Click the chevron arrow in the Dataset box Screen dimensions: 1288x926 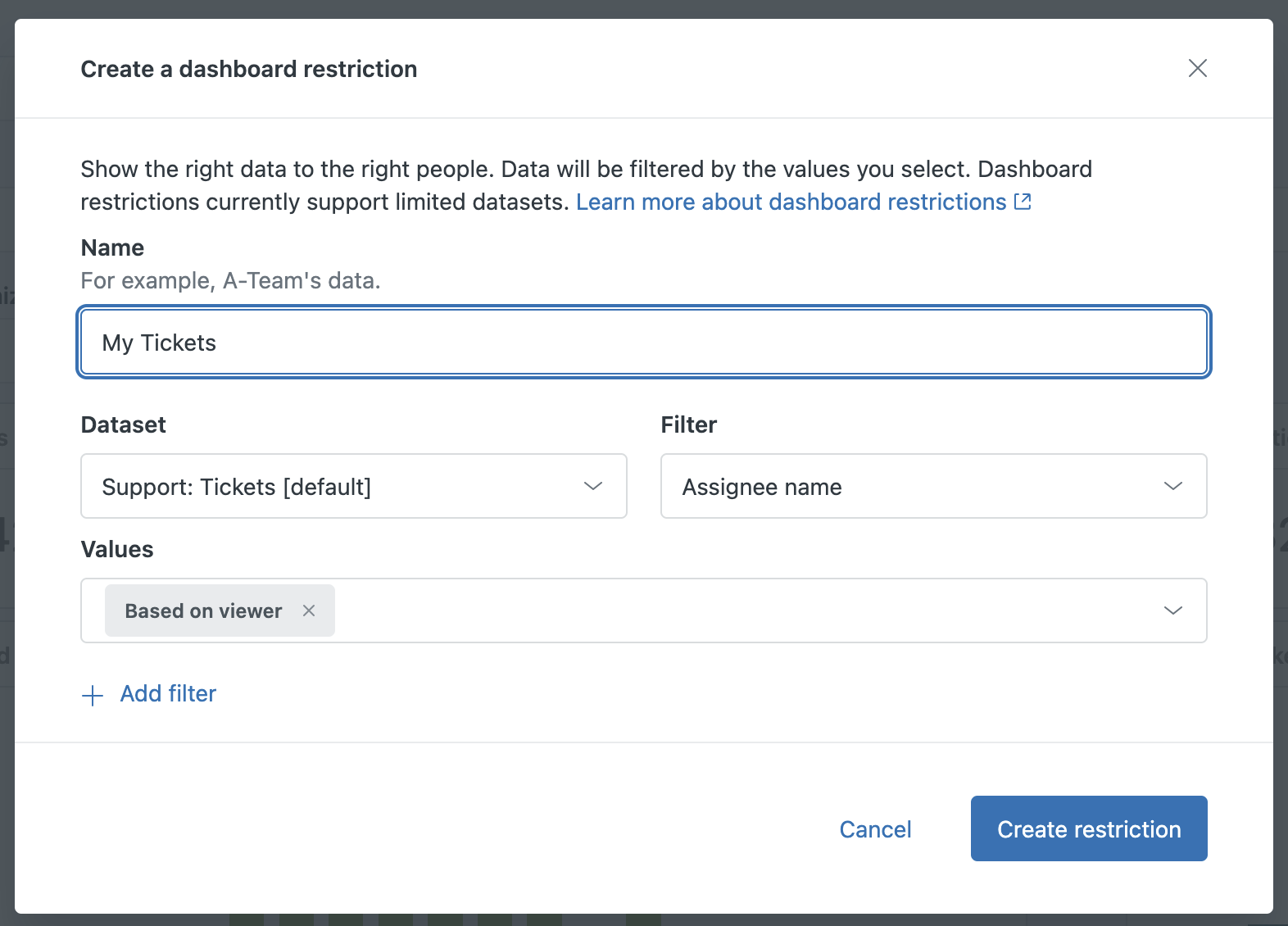(593, 486)
